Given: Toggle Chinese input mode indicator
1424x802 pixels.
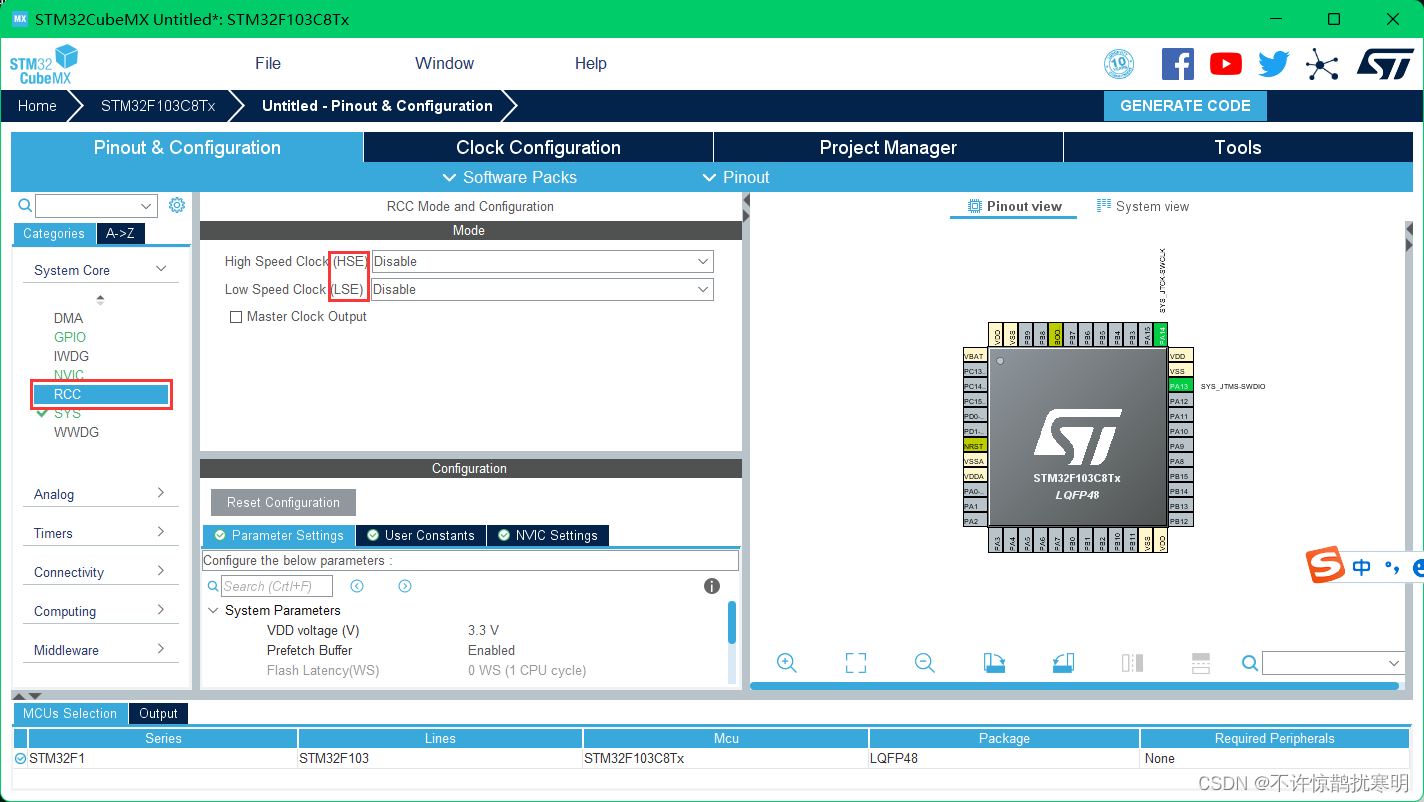Looking at the screenshot, I should click(1361, 567).
